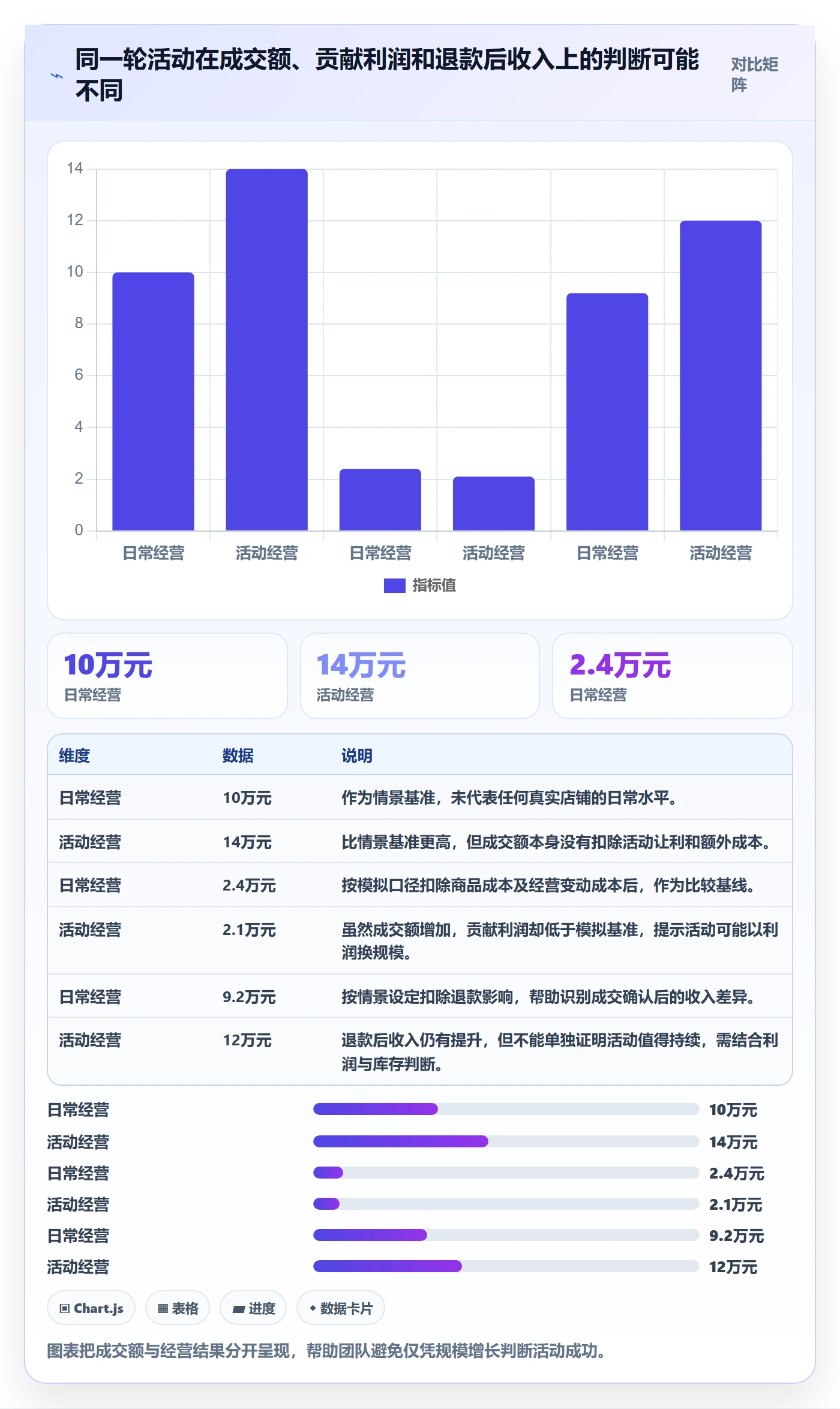Click the 数据 column header
Viewport: 840px width, 1409px height.
[238, 756]
